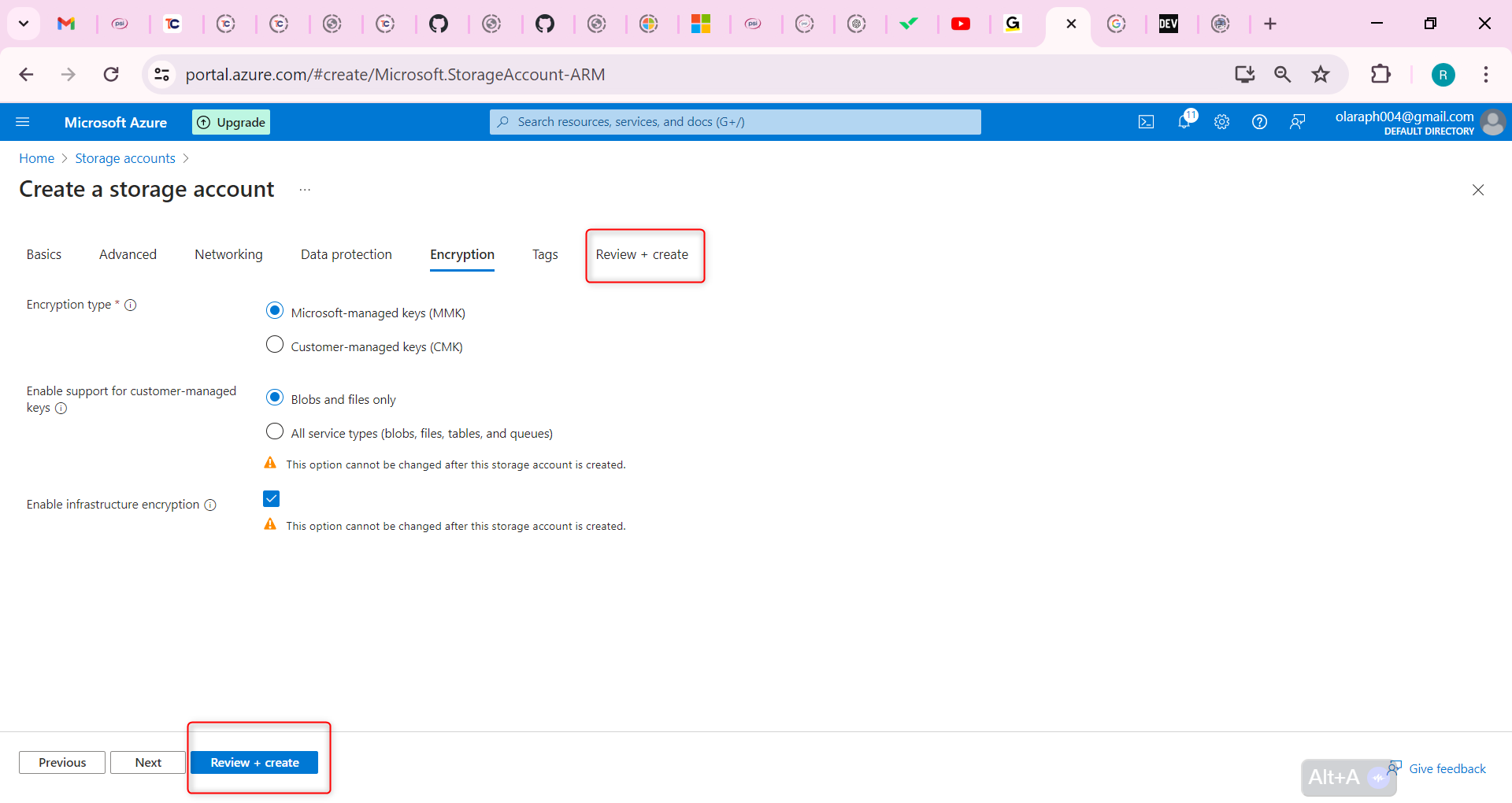Choose All service types for key support
This screenshot has height=803, width=1512.
click(274, 431)
